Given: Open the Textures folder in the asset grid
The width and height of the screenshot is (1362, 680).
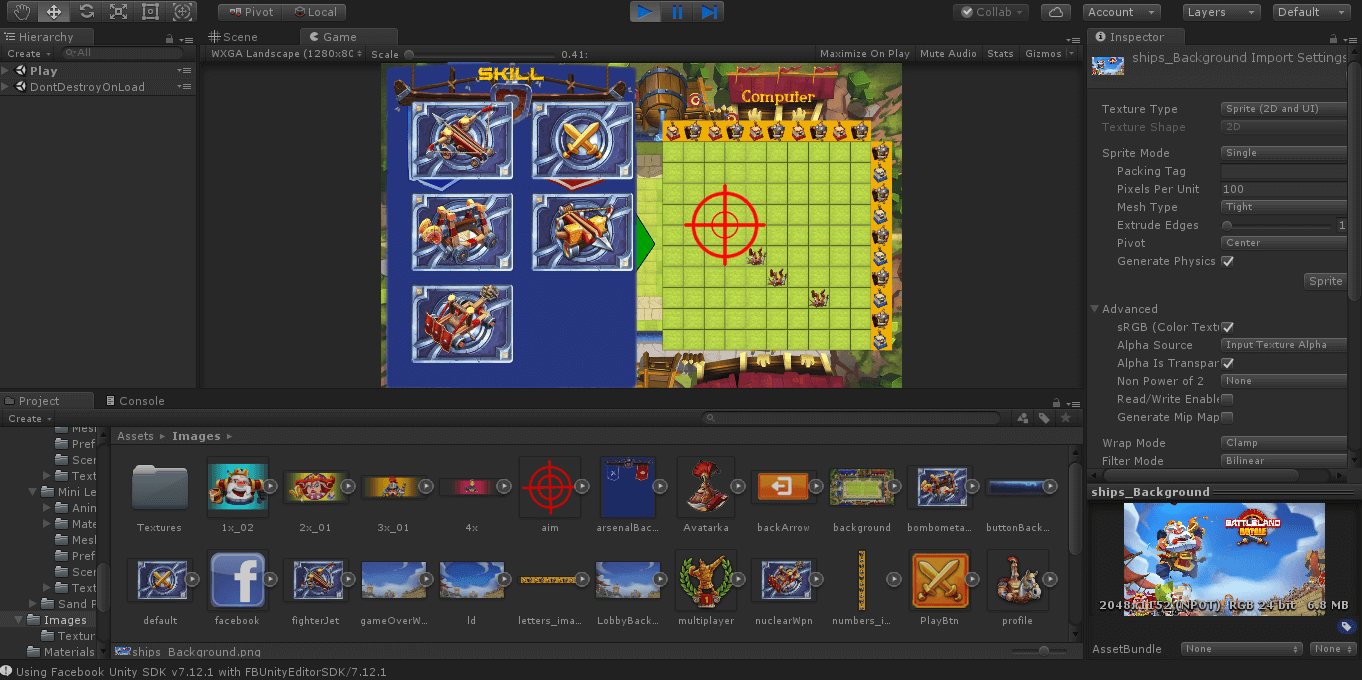Looking at the screenshot, I should (x=160, y=495).
